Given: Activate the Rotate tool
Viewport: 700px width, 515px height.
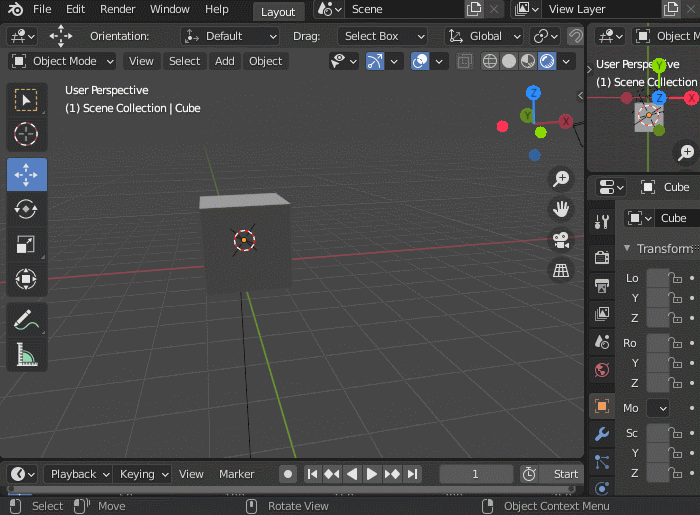Looking at the screenshot, I should tap(26, 209).
